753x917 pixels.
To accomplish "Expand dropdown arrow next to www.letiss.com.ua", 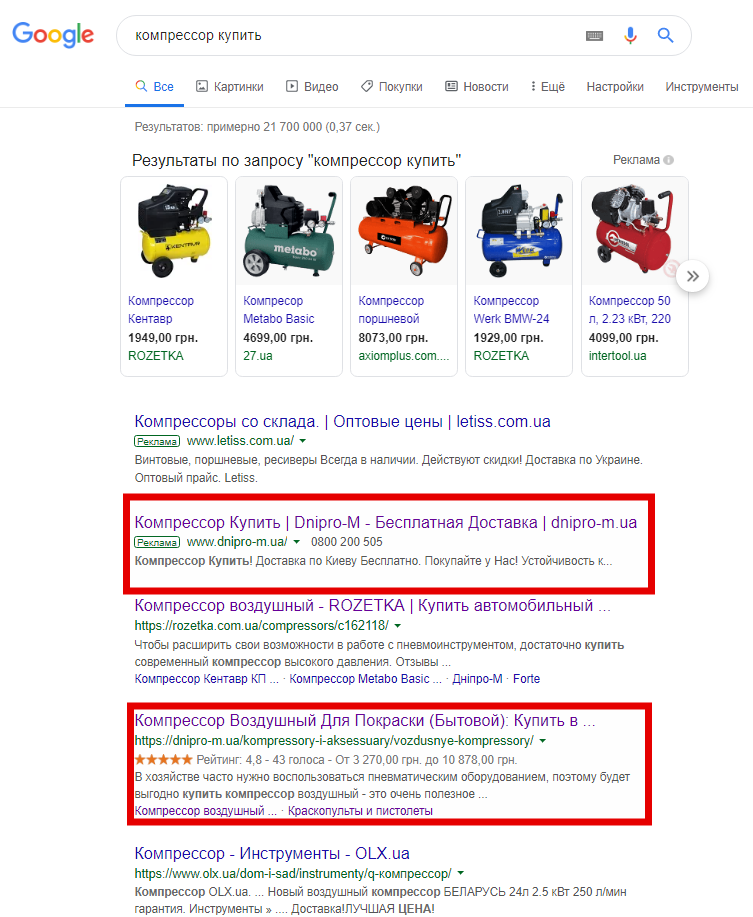I will coord(303,441).
